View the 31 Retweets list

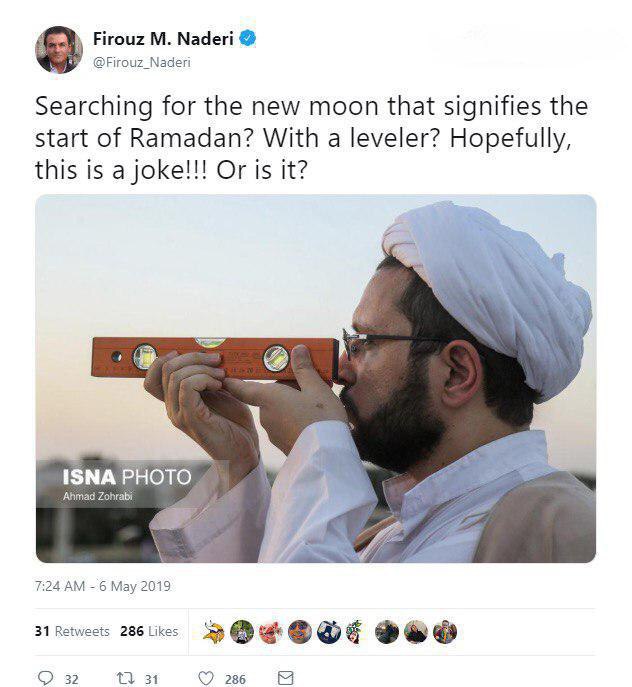72,631
